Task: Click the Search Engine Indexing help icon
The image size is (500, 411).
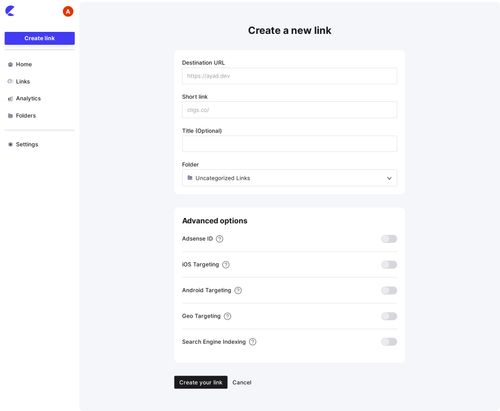Action: [253, 342]
